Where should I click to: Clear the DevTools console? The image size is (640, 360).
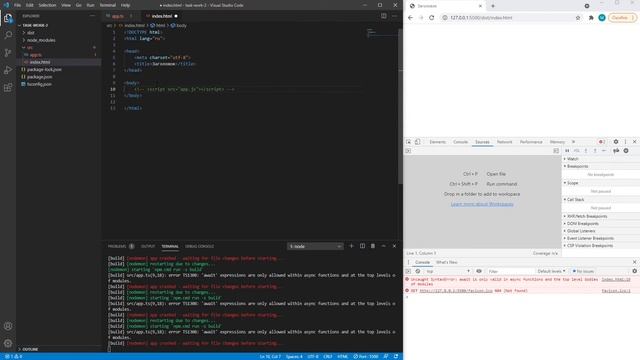click(x=418, y=271)
